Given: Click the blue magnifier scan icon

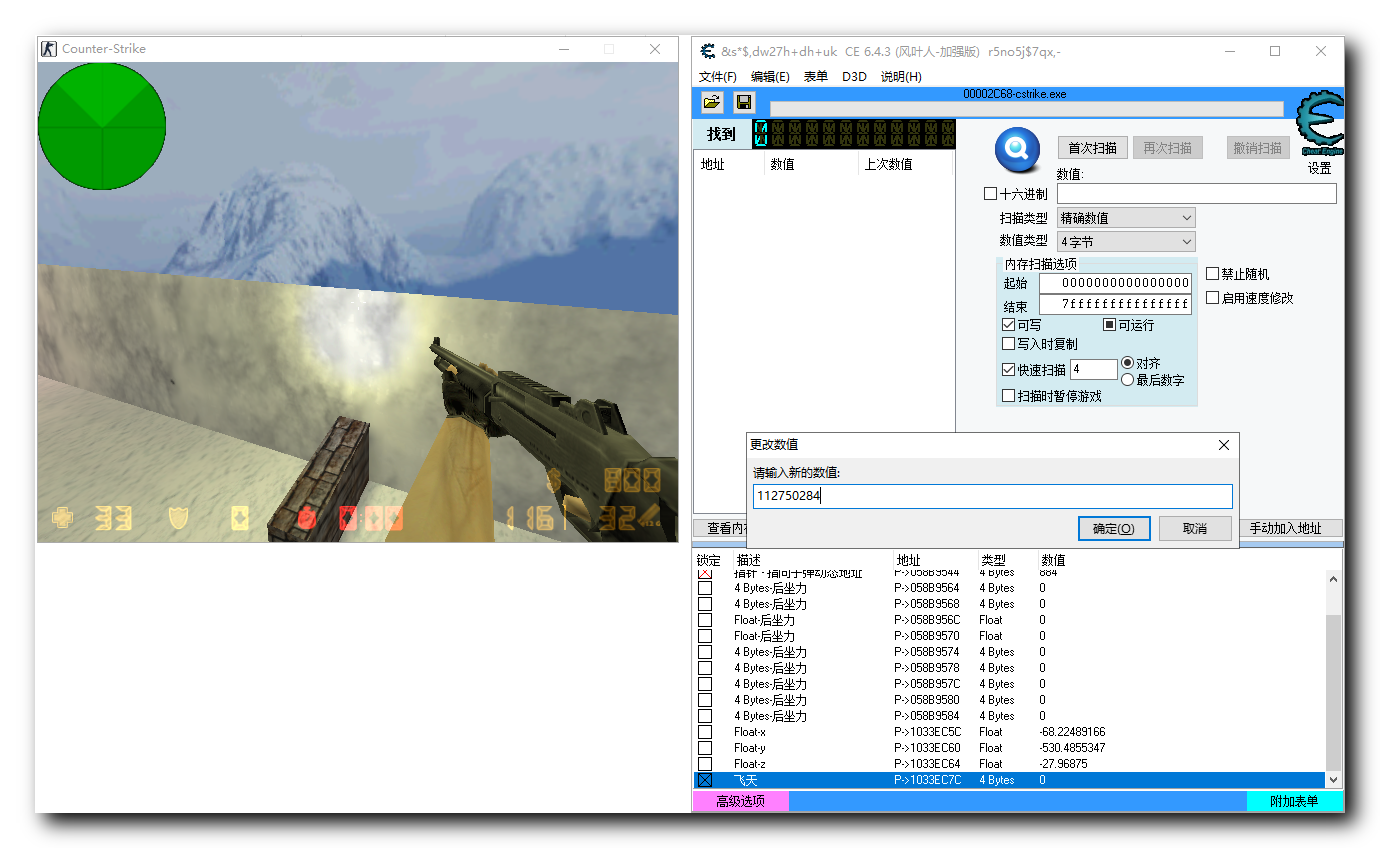Looking at the screenshot, I should tap(1017, 150).
